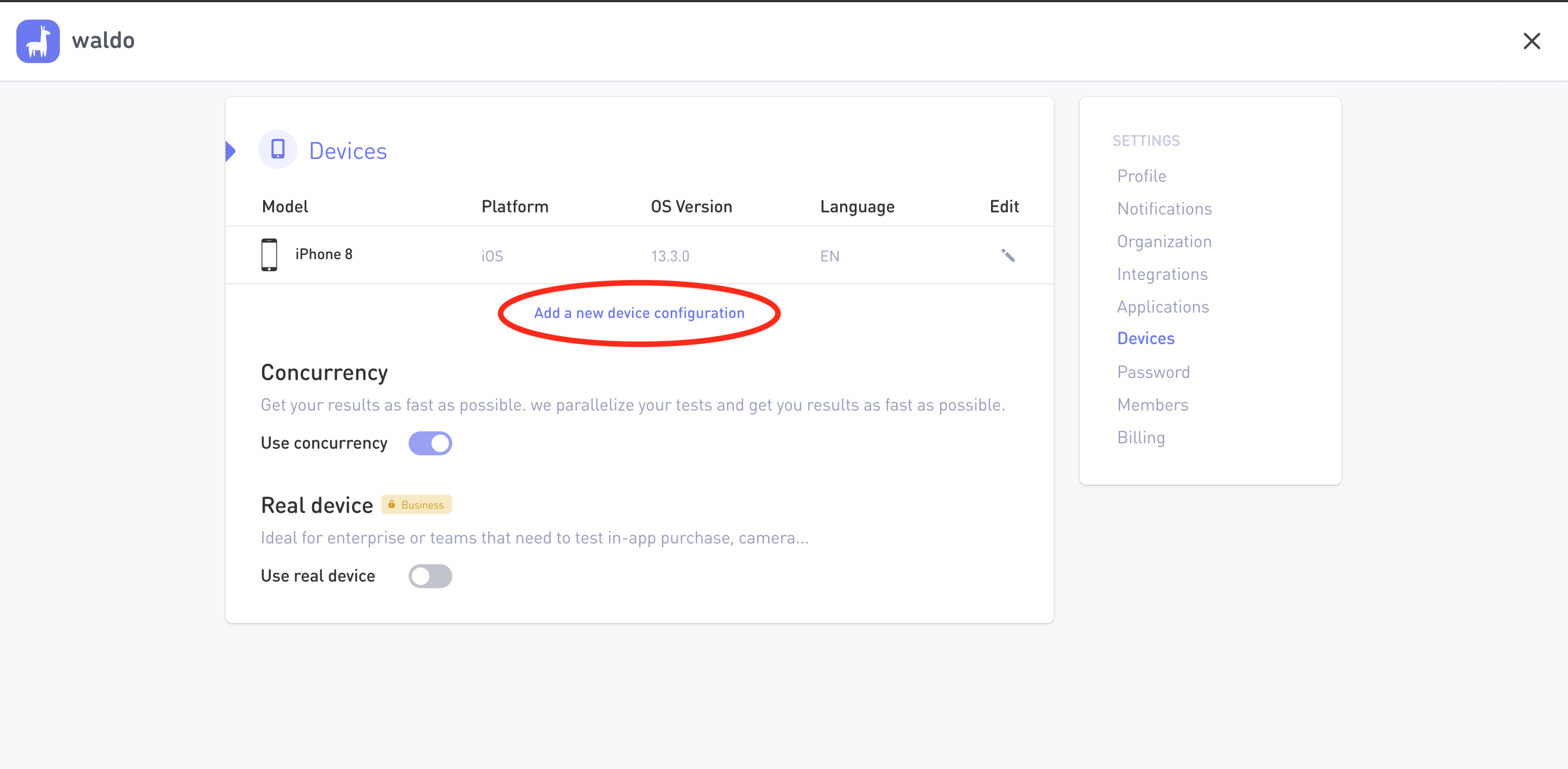Image resolution: width=1568 pixels, height=769 pixels.
Task: Open Billing settings page
Action: [1141, 437]
